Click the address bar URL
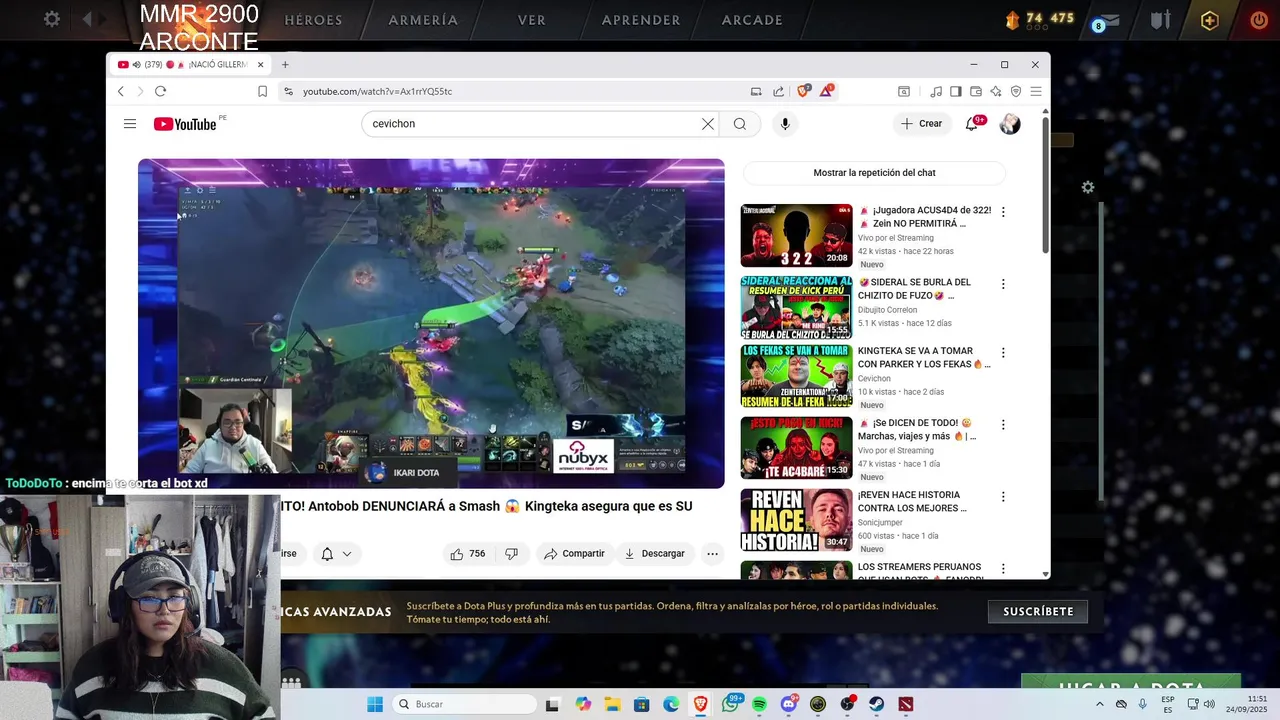Viewport: 1280px width, 720px height. 377,91
